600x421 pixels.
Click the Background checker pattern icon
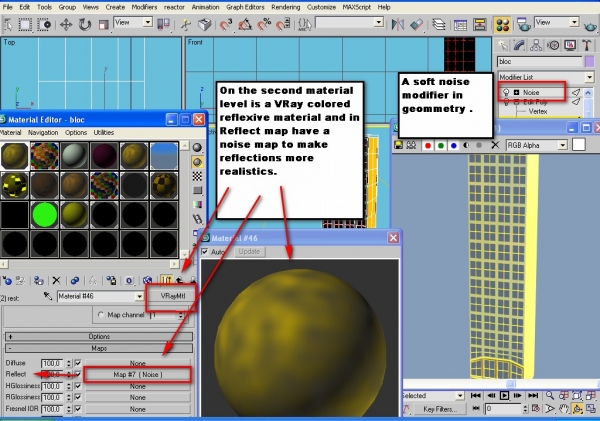(197, 176)
